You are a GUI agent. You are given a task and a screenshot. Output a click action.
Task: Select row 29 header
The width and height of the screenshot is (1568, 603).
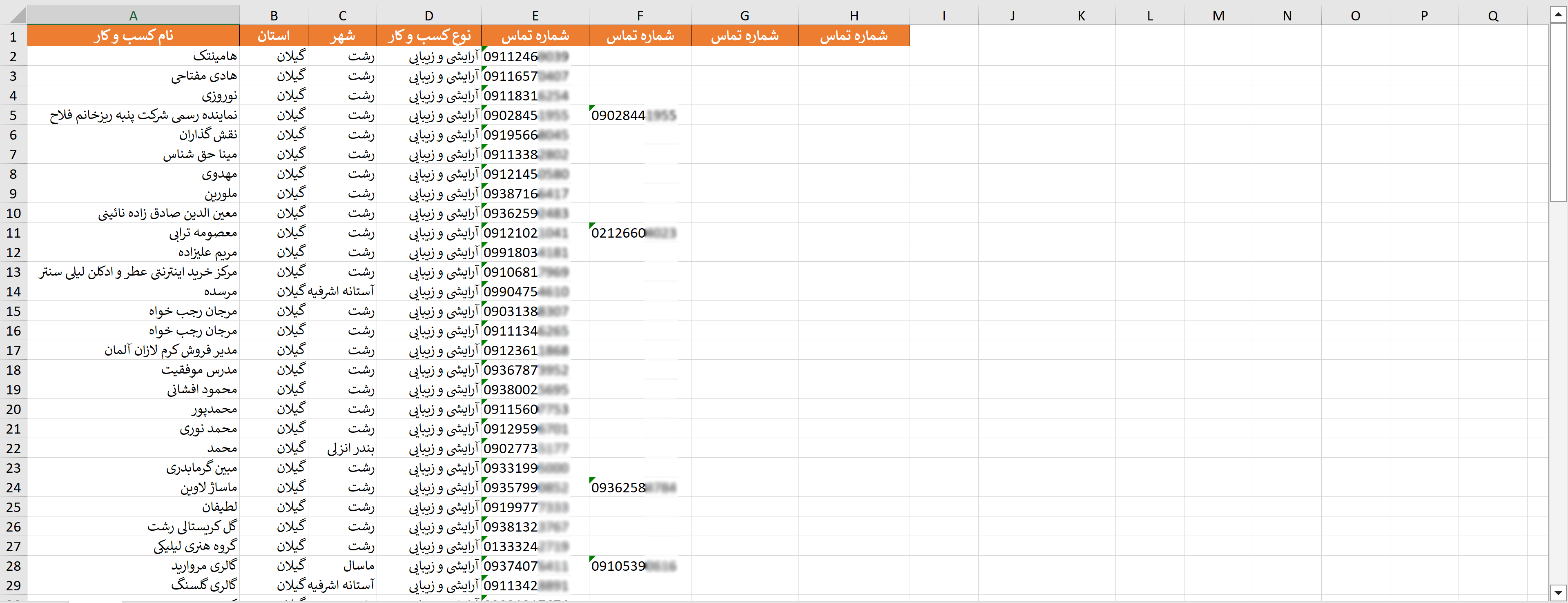[13, 585]
